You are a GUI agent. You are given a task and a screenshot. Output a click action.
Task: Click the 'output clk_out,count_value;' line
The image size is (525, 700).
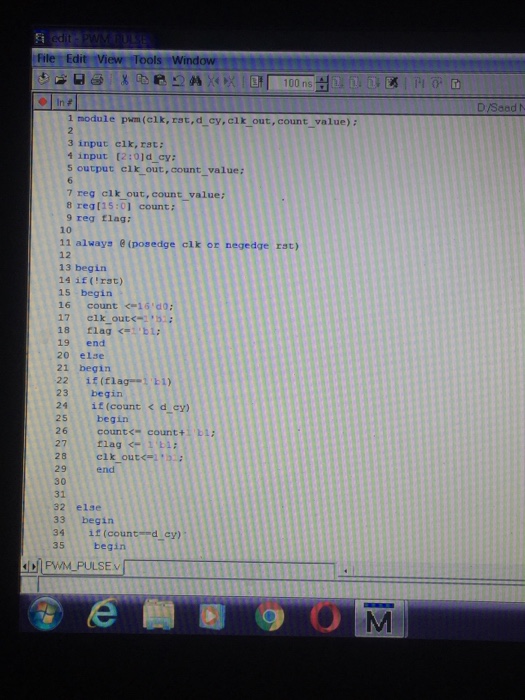pos(160,169)
